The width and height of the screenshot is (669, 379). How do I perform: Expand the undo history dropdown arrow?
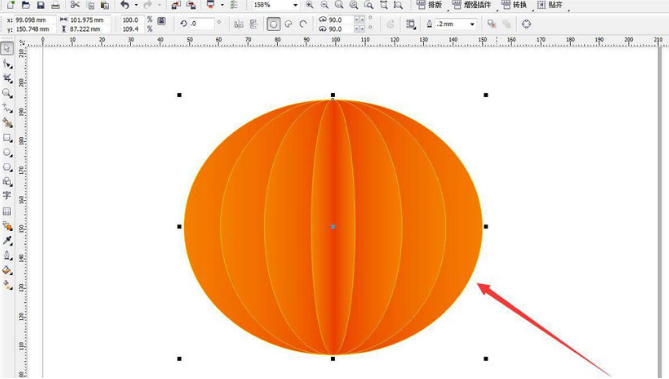136,5
